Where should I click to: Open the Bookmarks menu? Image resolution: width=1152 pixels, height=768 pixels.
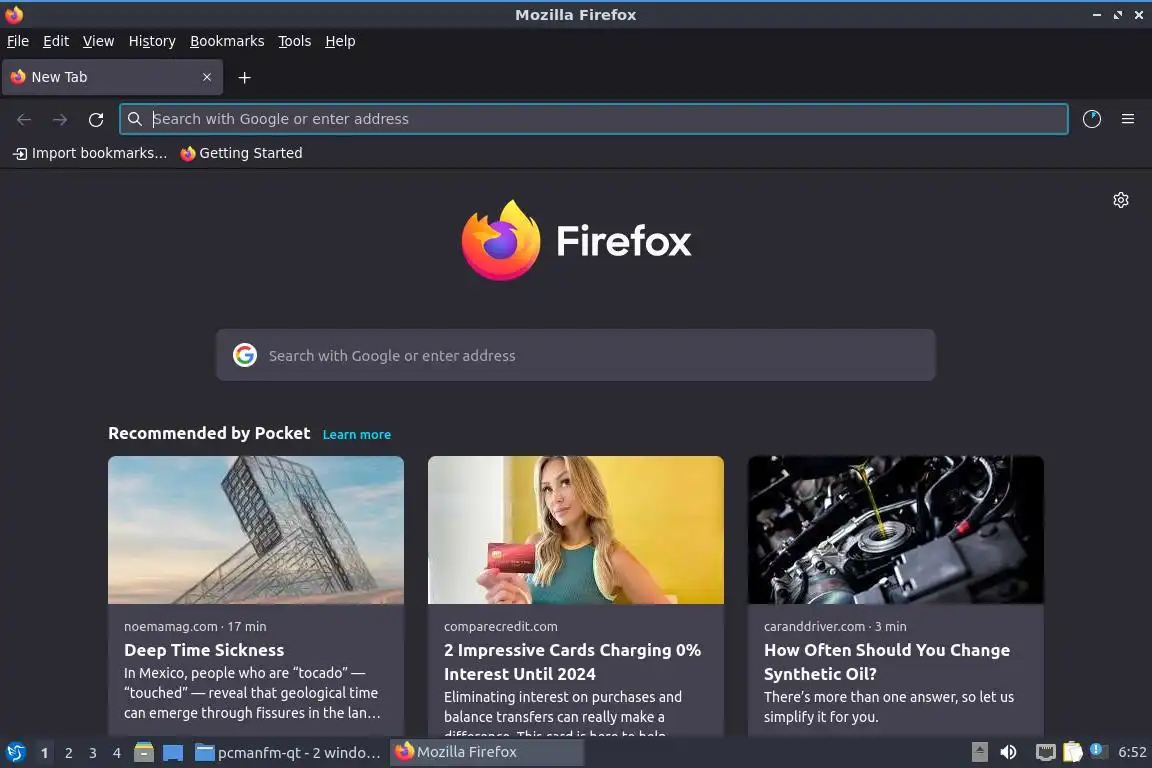[227, 41]
